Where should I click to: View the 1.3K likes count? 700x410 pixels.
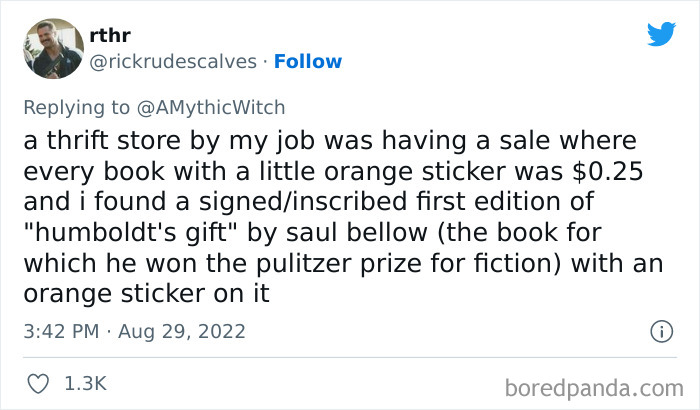click(x=84, y=382)
